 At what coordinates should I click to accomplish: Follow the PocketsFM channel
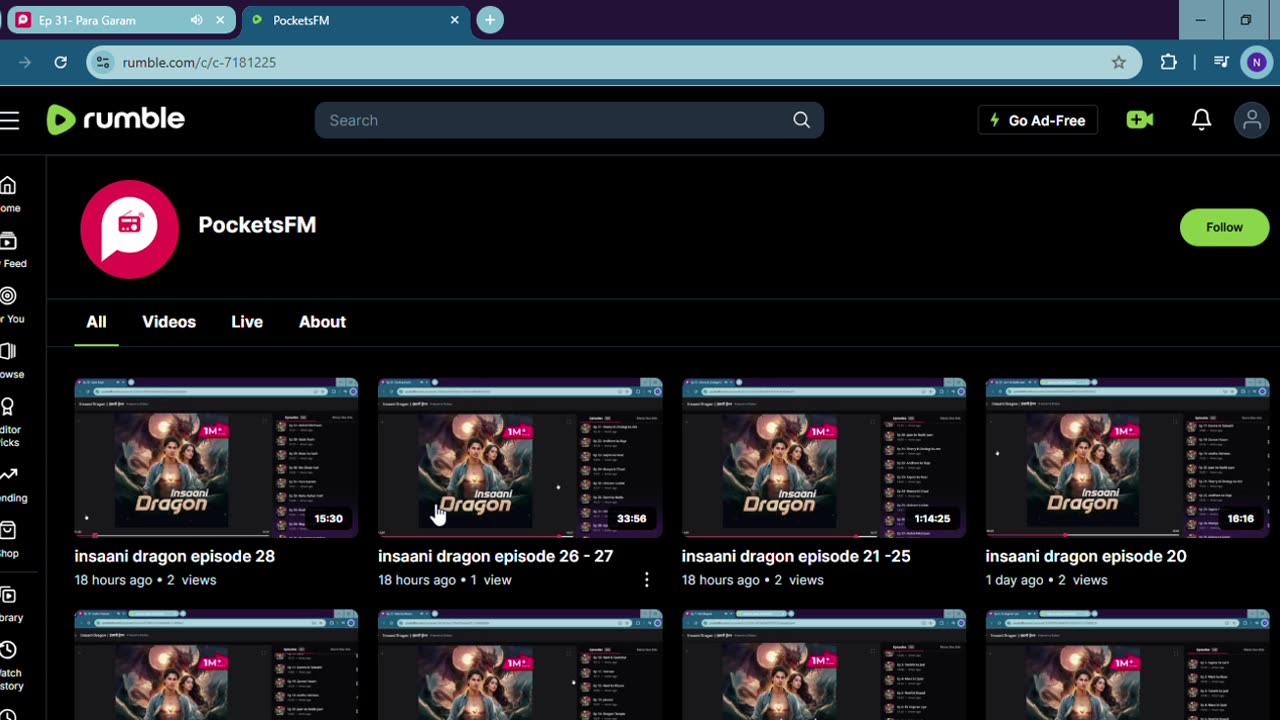tap(1224, 228)
